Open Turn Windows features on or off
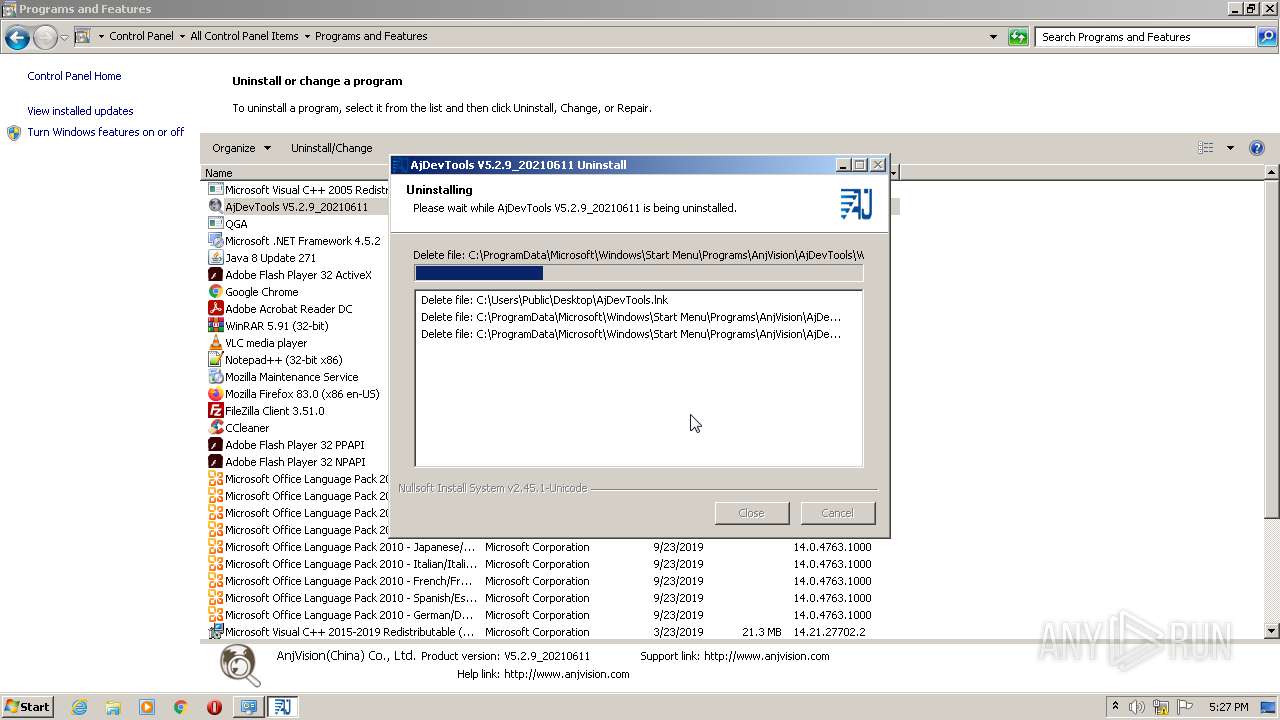Image resolution: width=1280 pixels, height=720 pixels. 105,132
